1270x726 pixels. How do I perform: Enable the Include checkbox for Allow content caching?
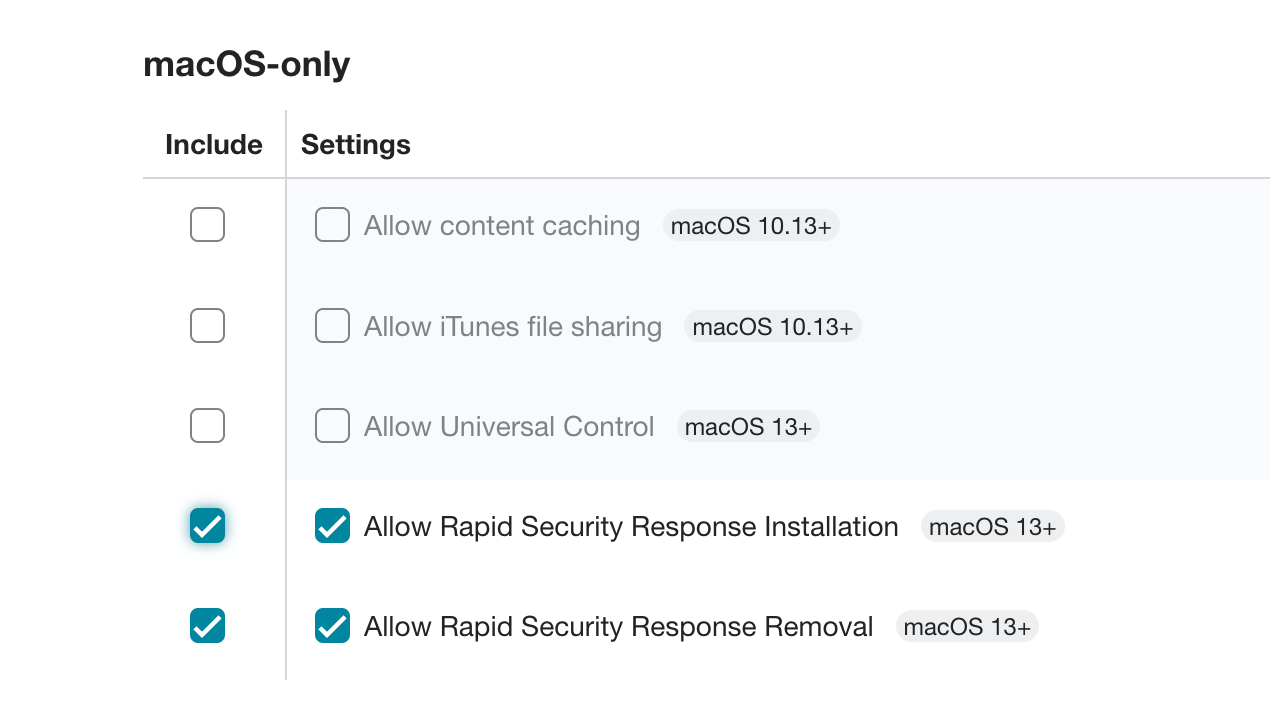[207, 225]
